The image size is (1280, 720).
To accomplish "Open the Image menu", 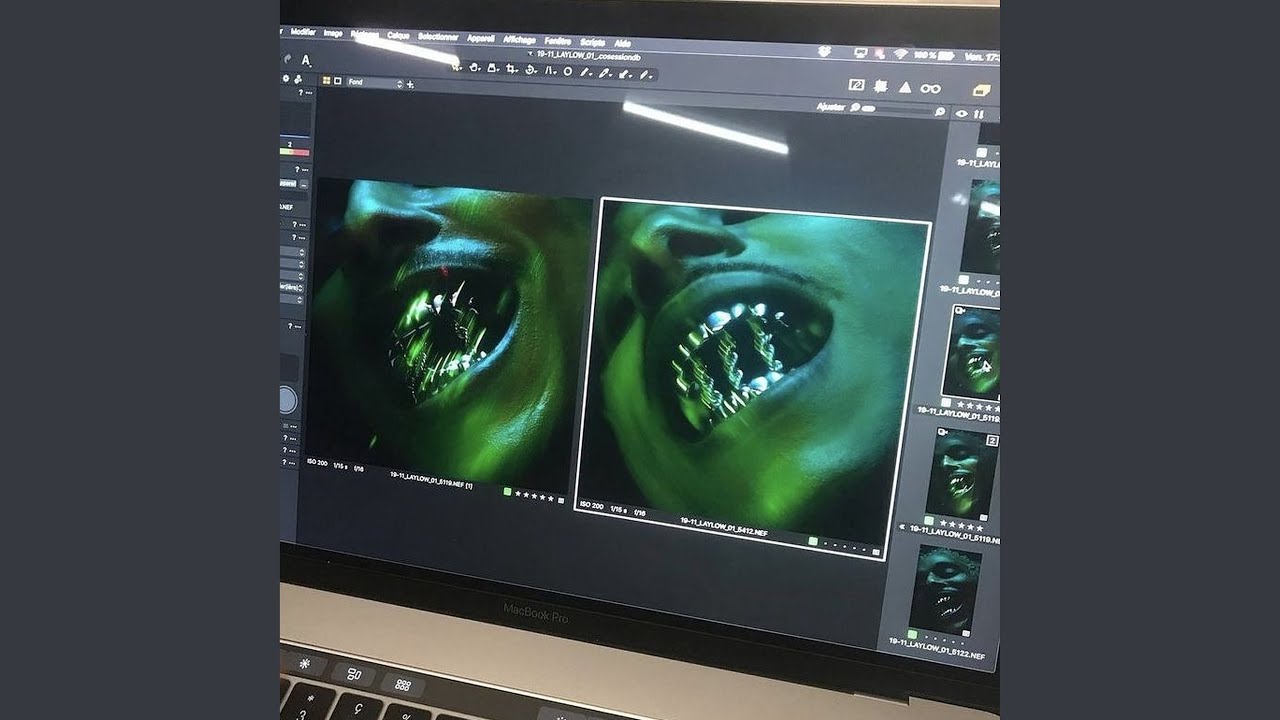I will (x=333, y=33).
